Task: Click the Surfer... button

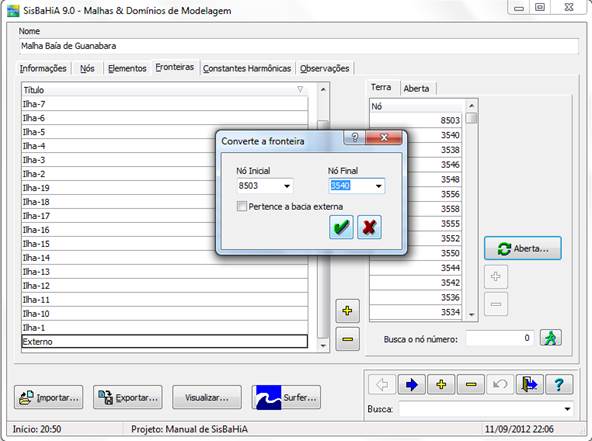Action: (286, 397)
